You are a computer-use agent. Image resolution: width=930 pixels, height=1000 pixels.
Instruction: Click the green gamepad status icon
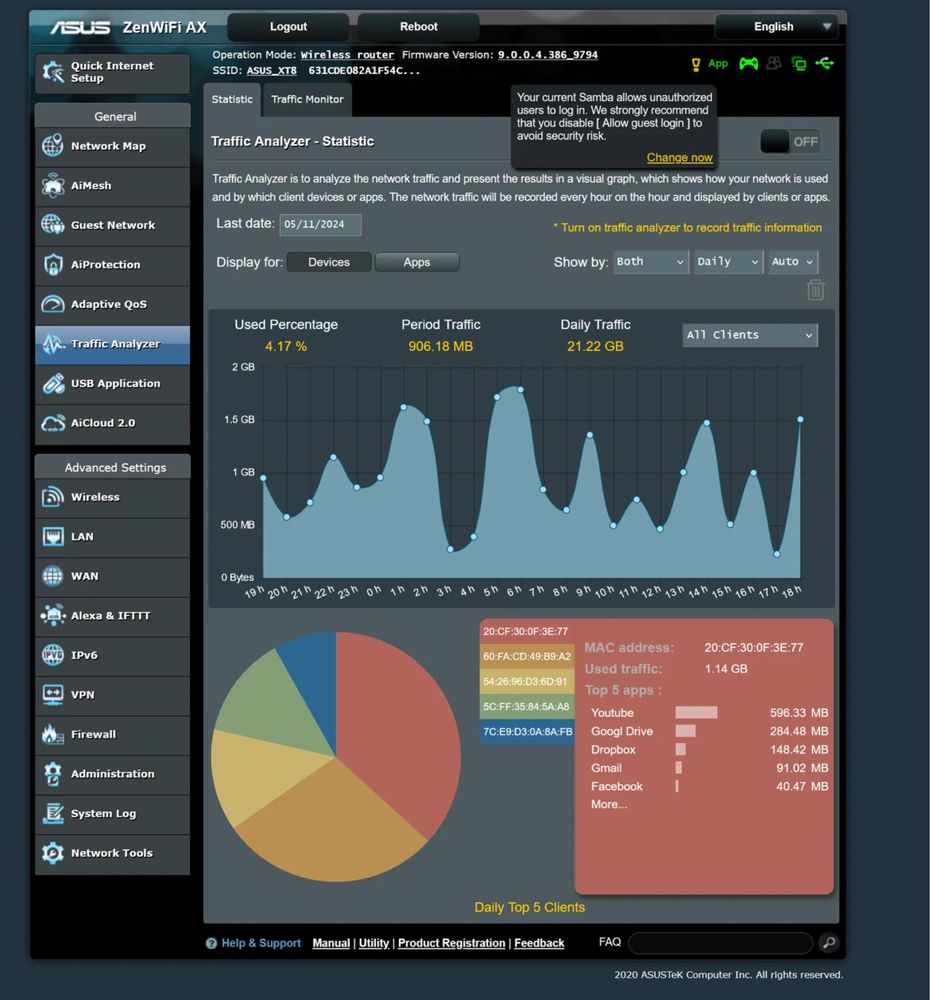(x=748, y=63)
